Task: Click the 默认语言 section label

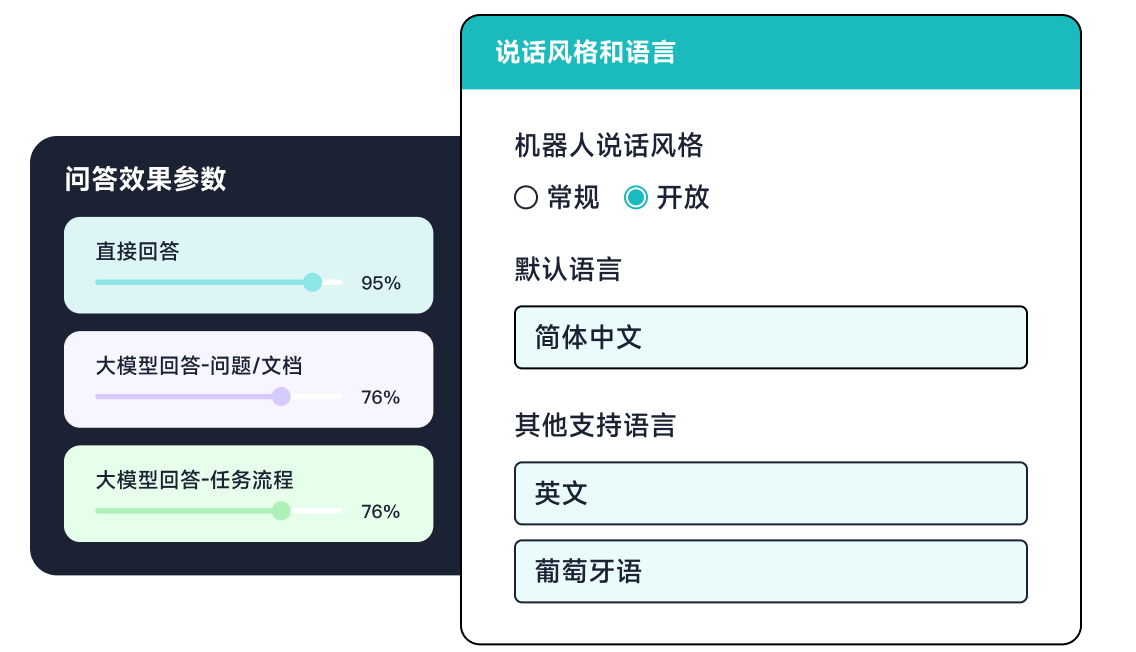Action: (x=568, y=270)
